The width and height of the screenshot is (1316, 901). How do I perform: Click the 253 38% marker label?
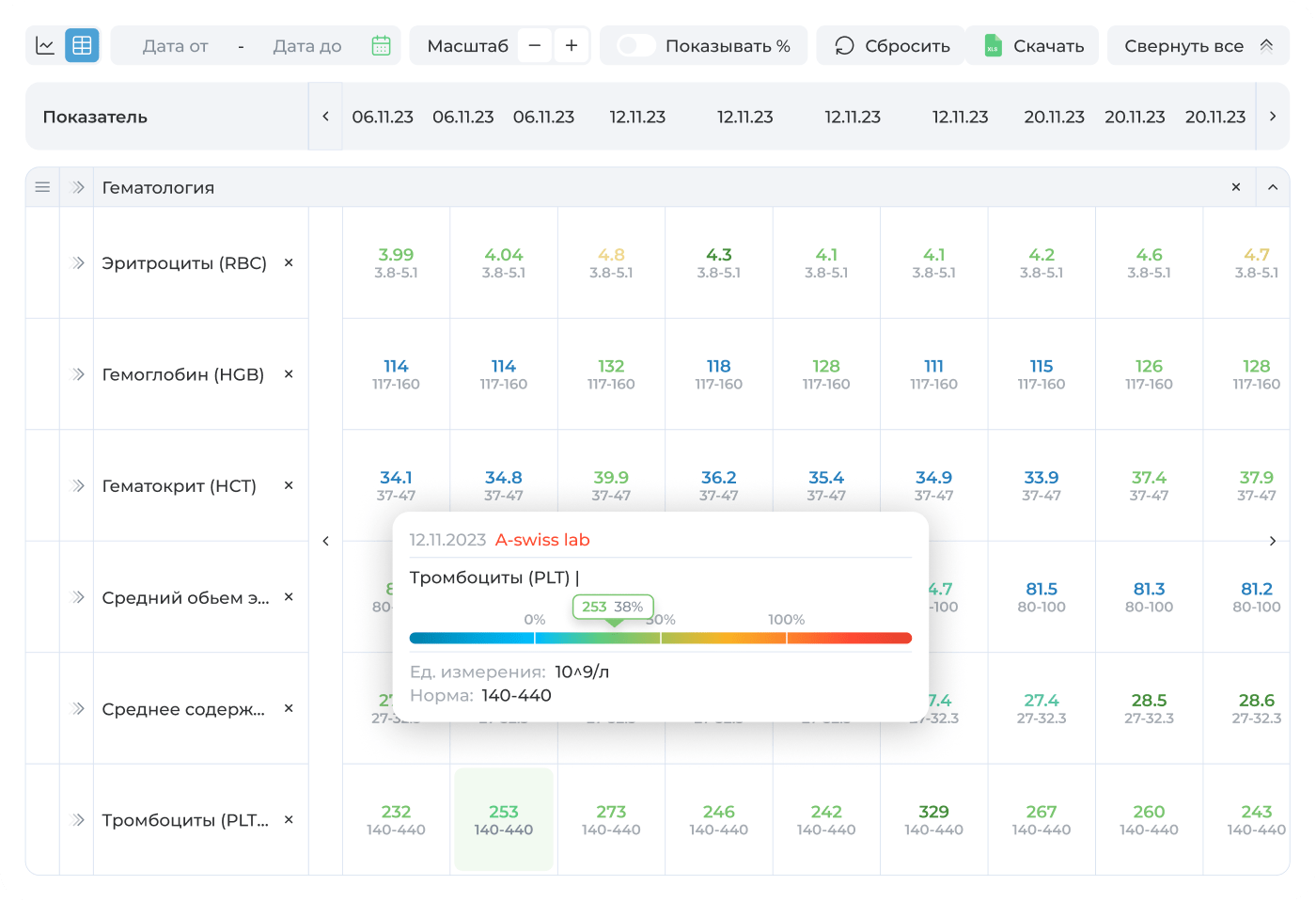pyautogui.click(x=613, y=607)
